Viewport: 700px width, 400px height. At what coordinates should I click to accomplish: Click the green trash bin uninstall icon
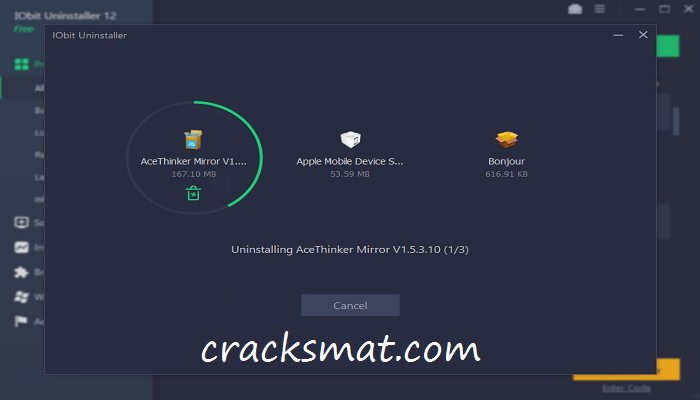(x=193, y=193)
